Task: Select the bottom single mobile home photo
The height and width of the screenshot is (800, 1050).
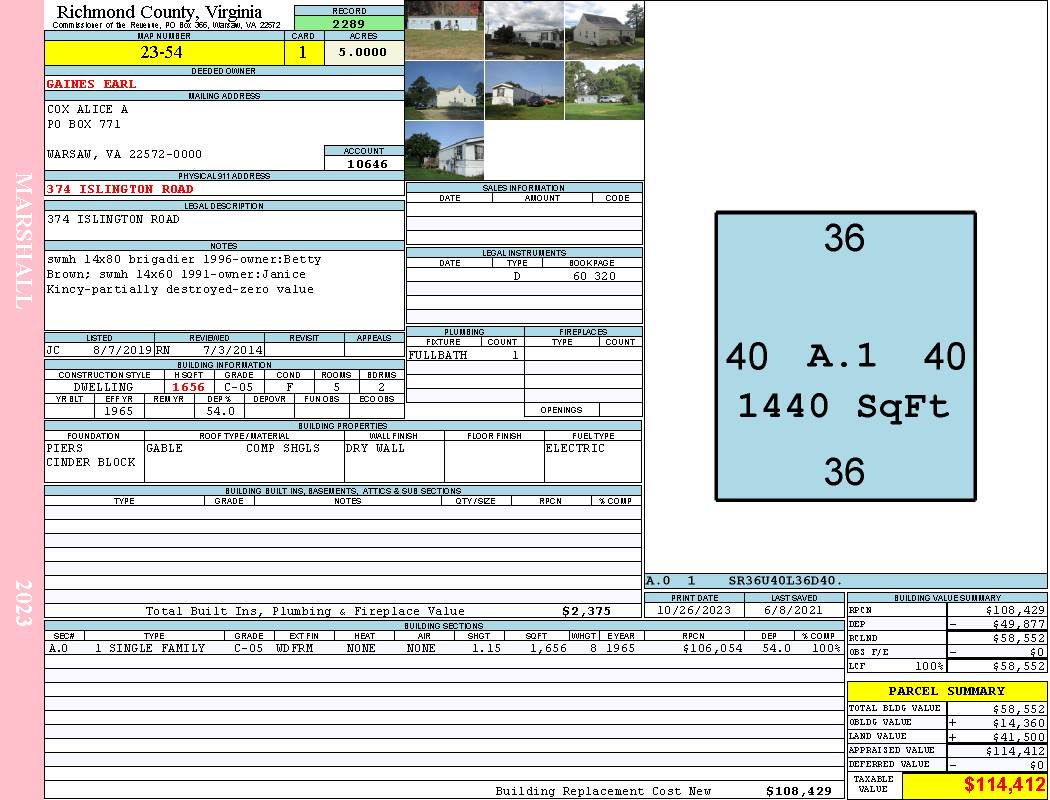Action: click(444, 150)
